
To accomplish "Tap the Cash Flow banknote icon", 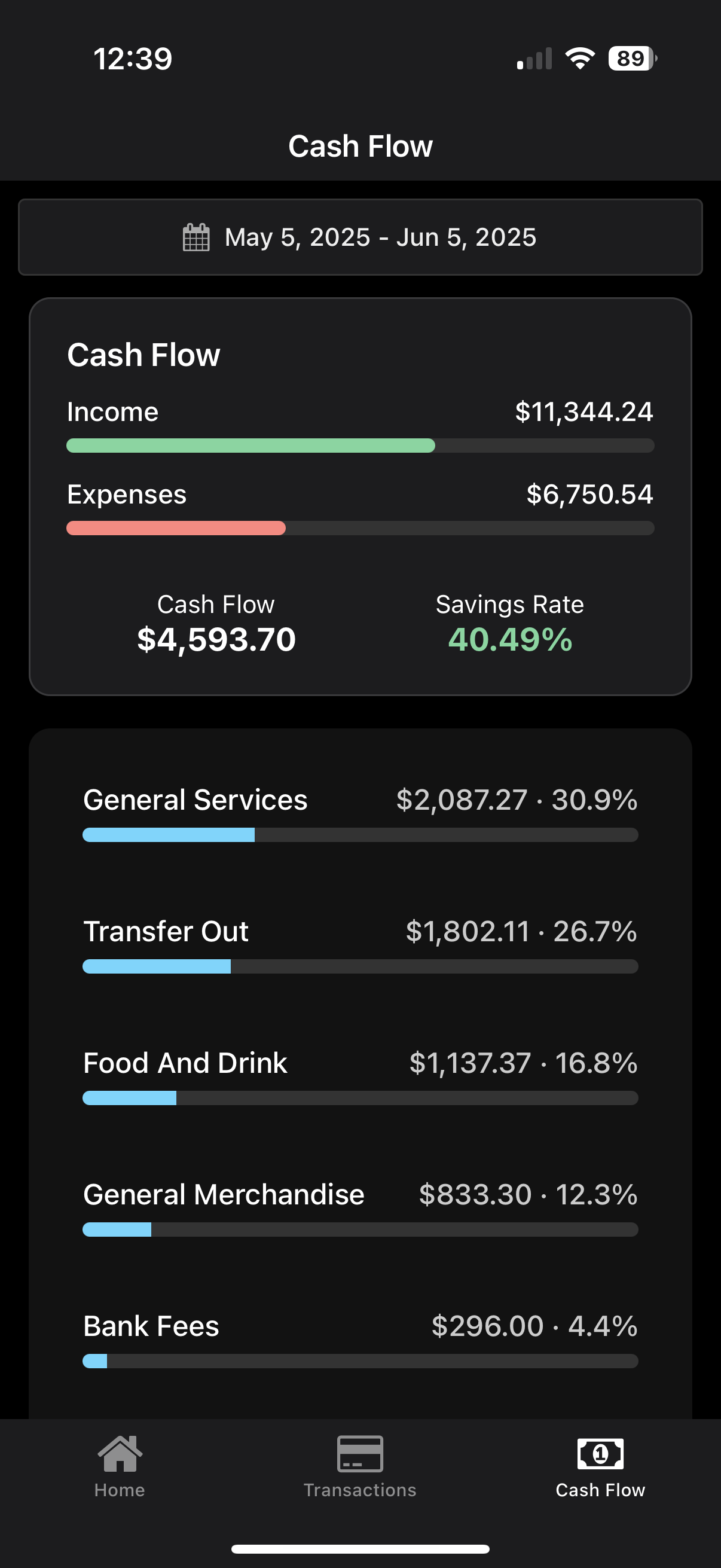I will [600, 1454].
